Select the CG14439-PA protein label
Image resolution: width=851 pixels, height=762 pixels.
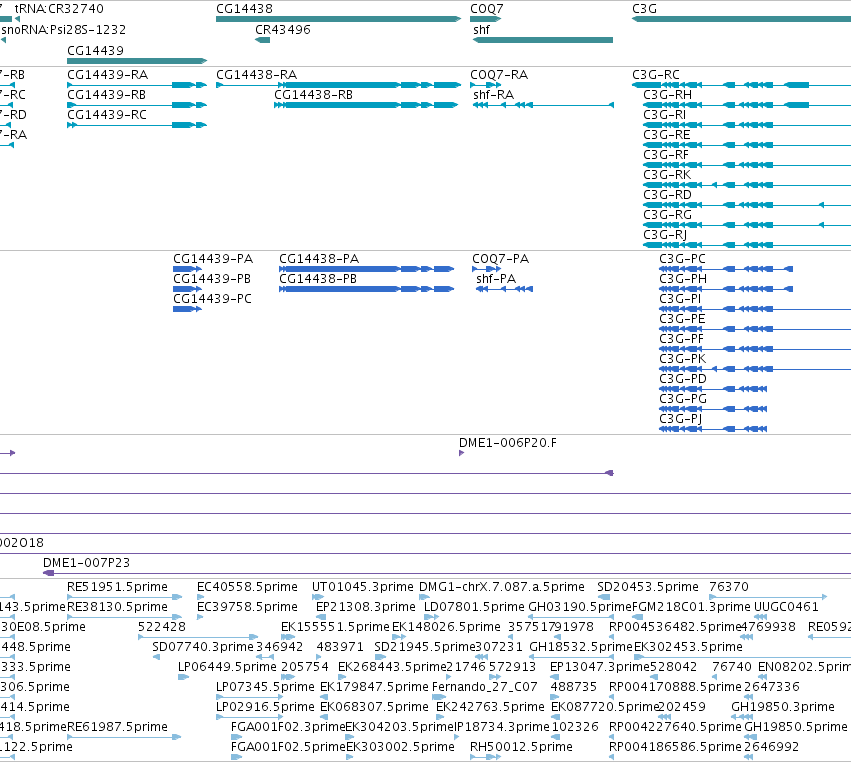(213, 258)
